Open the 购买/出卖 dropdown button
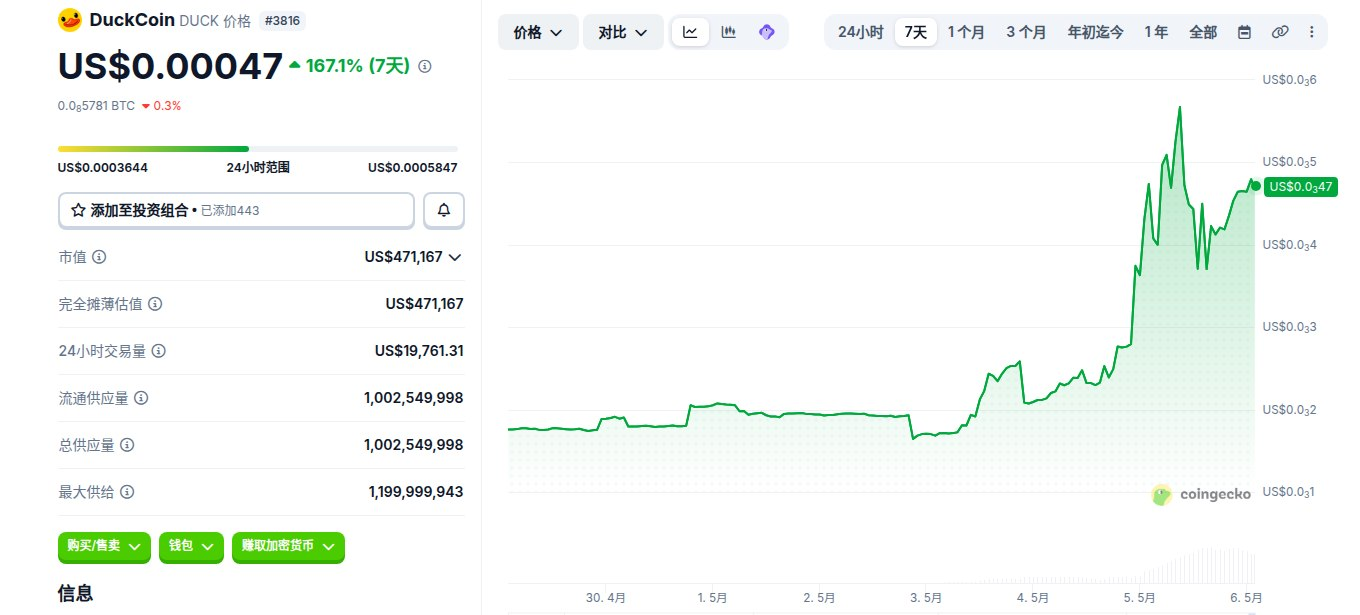The image size is (1360, 615). click(104, 546)
